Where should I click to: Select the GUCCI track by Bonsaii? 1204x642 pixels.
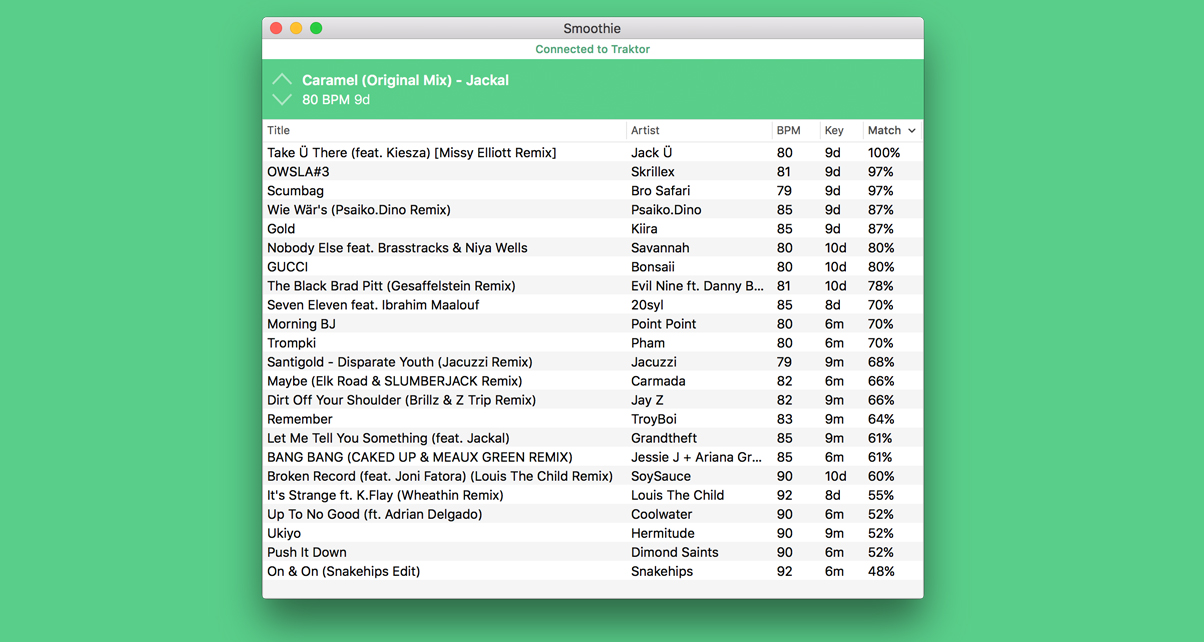coord(593,267)
